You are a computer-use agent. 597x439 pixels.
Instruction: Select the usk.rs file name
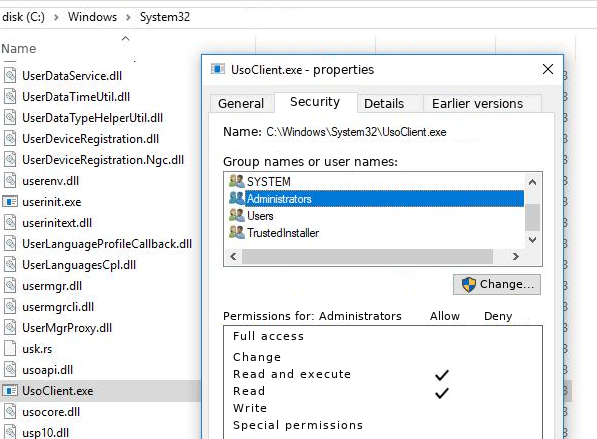coord(37,349)
